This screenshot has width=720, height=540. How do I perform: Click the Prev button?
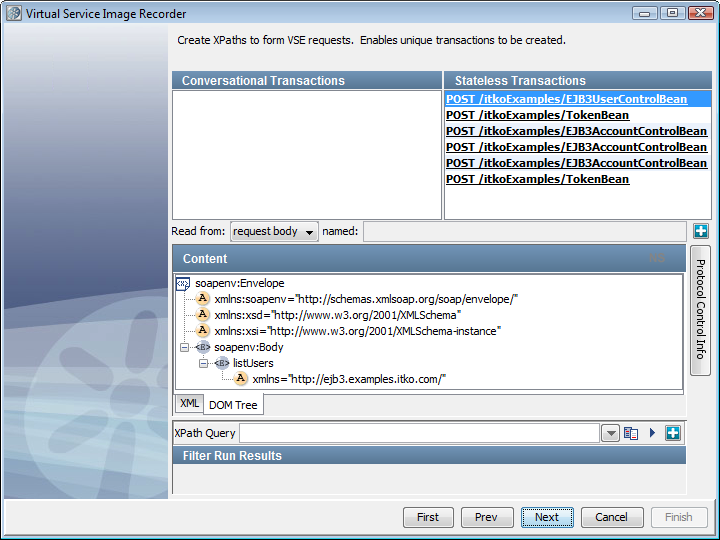pyautogui.click(x=486, y=518)
